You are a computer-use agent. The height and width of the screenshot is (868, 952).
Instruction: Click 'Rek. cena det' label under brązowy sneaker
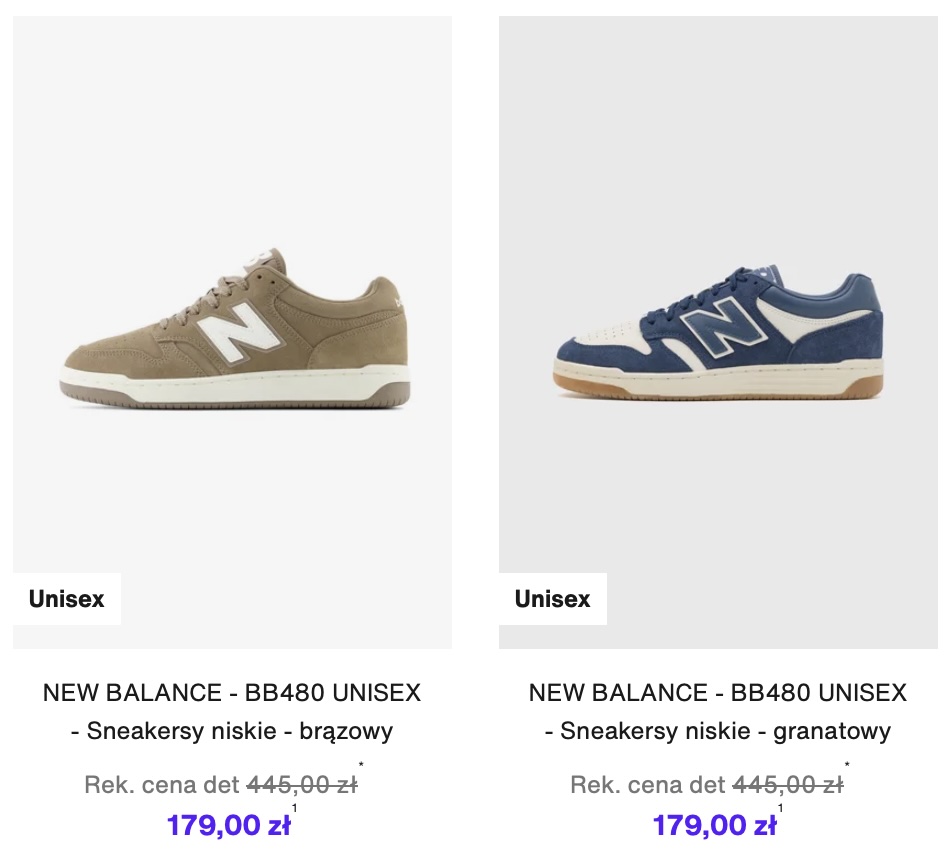161,785
